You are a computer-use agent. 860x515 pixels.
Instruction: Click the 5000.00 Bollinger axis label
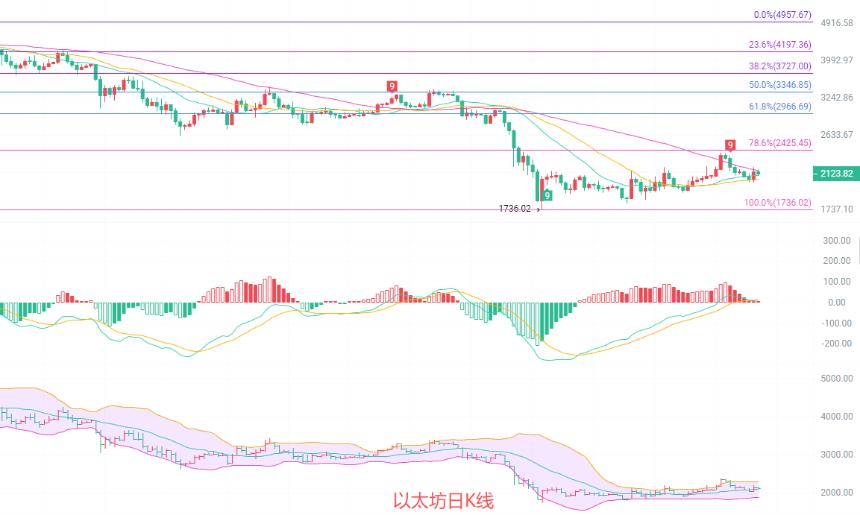click(x=837, y=378)
